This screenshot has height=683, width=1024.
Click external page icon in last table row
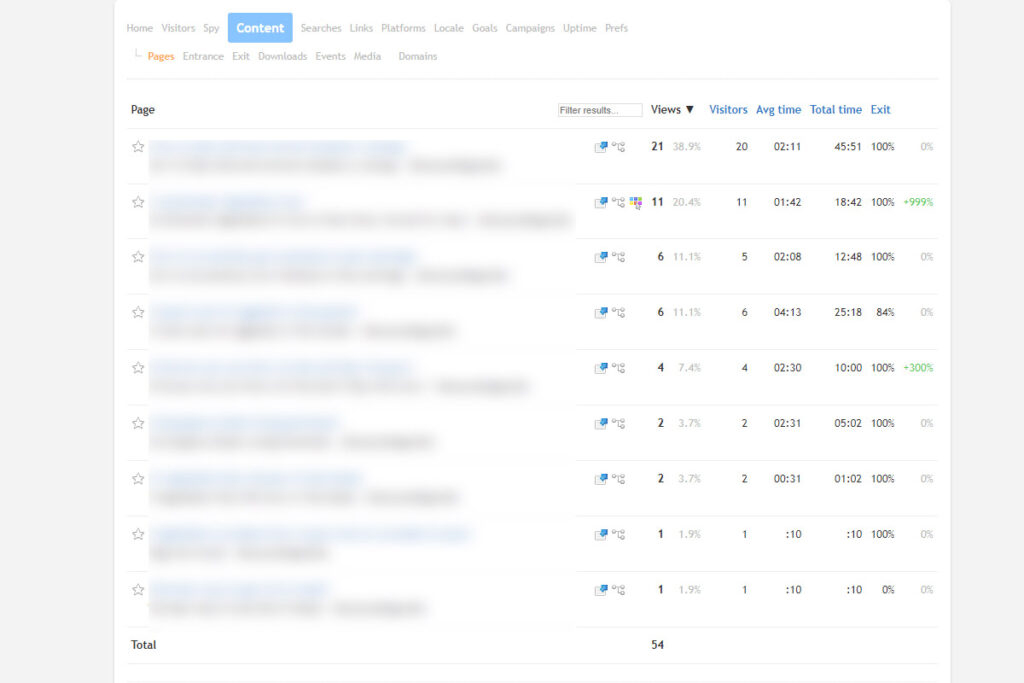pyautogui.click(x=601, y=590)
